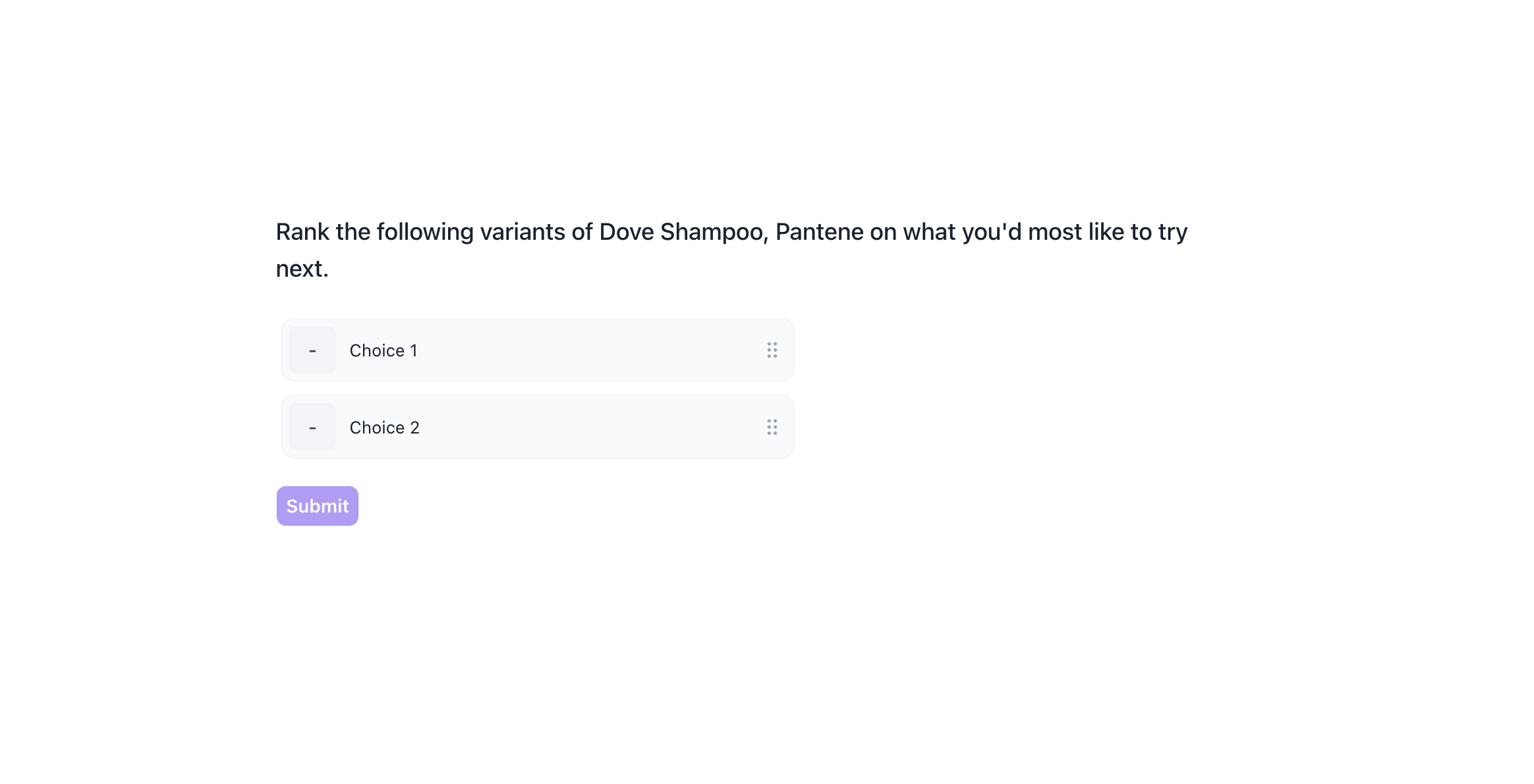Screen dimensions: 1534x784
Task: Select the six-dot grip icon beside Choice 2
Action: pos(772,427)
